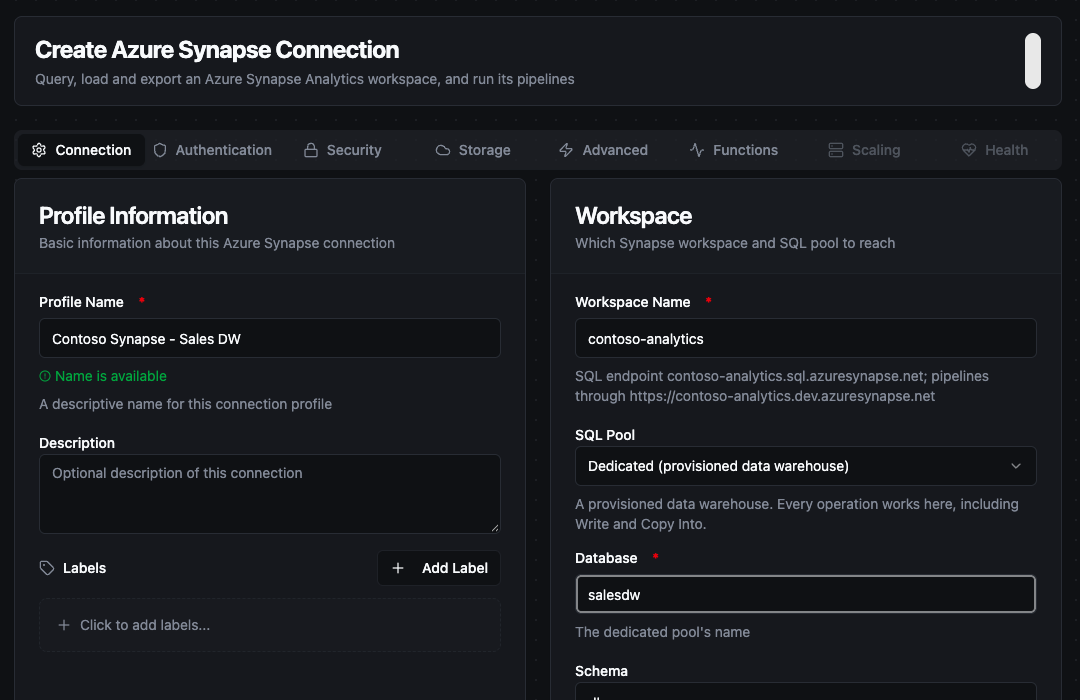Click the padlock icon beside Security
This screenshot has height=700, width=1080.
coord(311,150)
